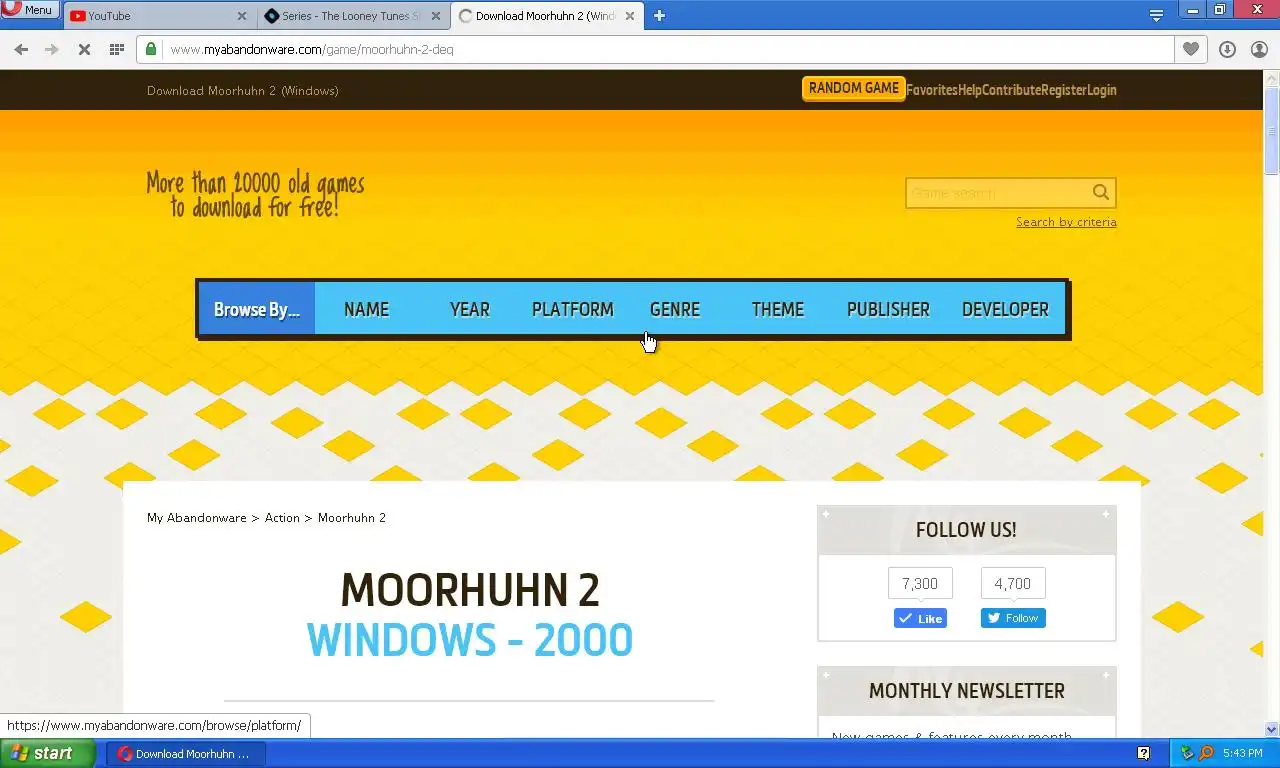The width and height of the screenshot is (1280, 768).
Task: Go back to the previous page
Action: 21,49
